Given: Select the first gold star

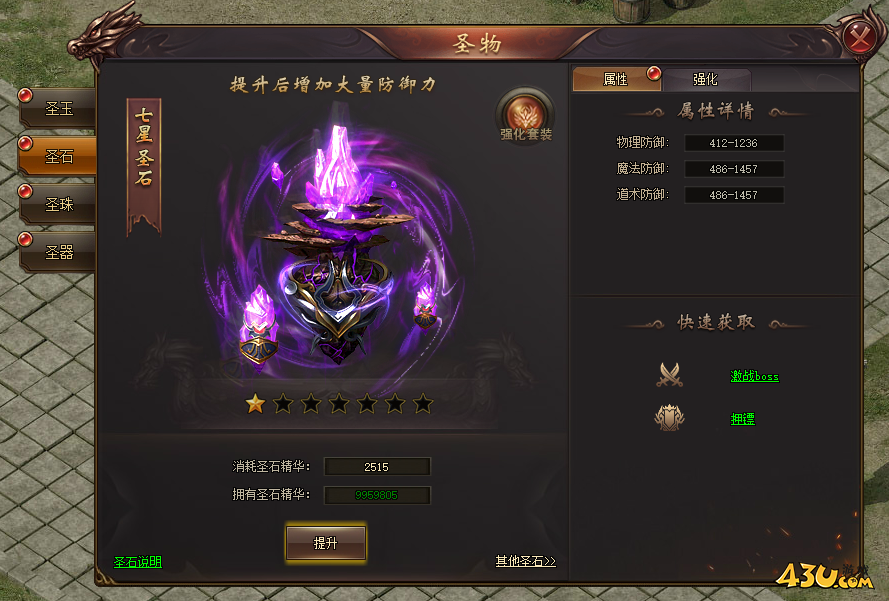Looking at the screenshot, I should 255,404.
